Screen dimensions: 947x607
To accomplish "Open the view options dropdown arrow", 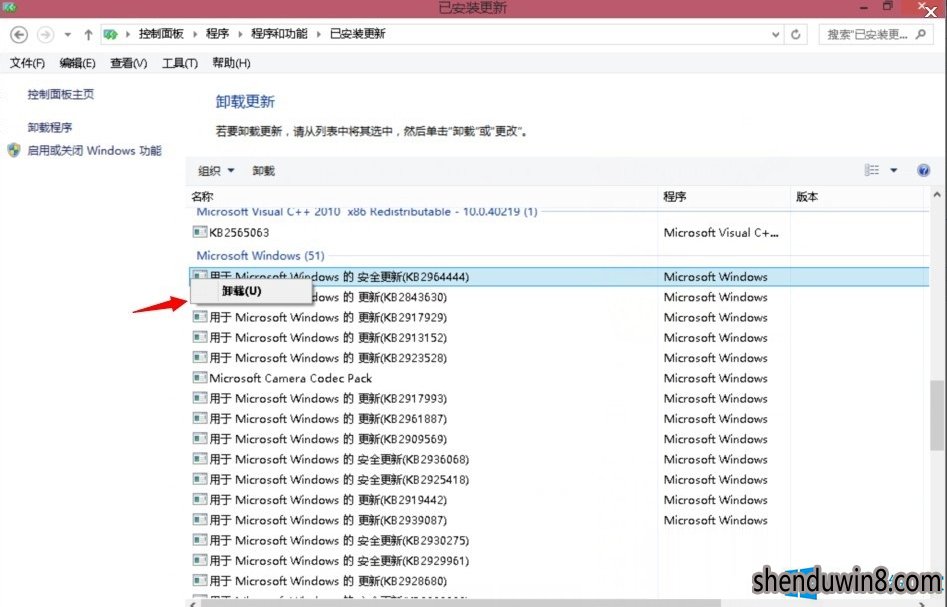I will 894,170.
